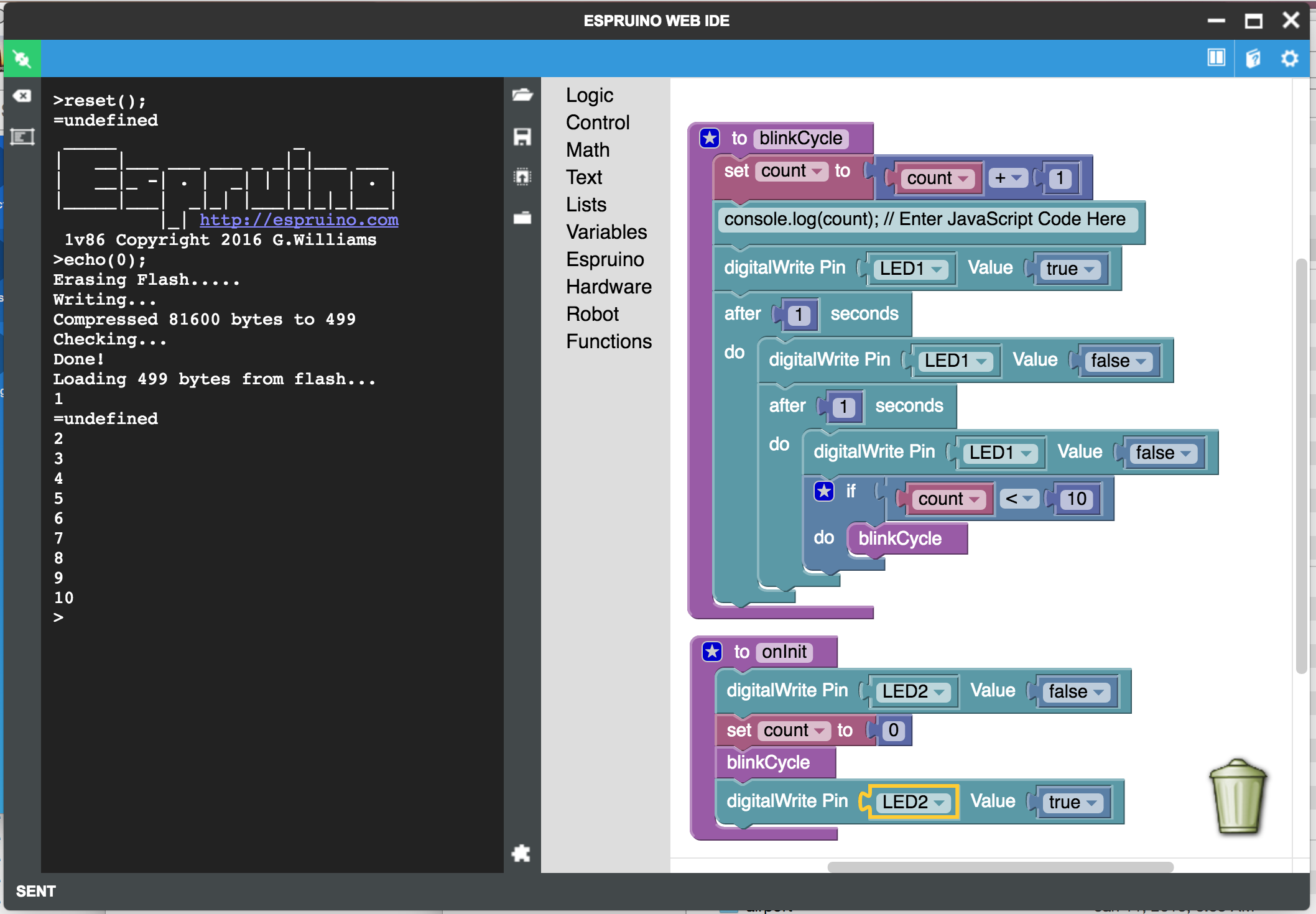Open the Functions block category
This screenshot has width=1316, height=914.
[x=609, y=341]
